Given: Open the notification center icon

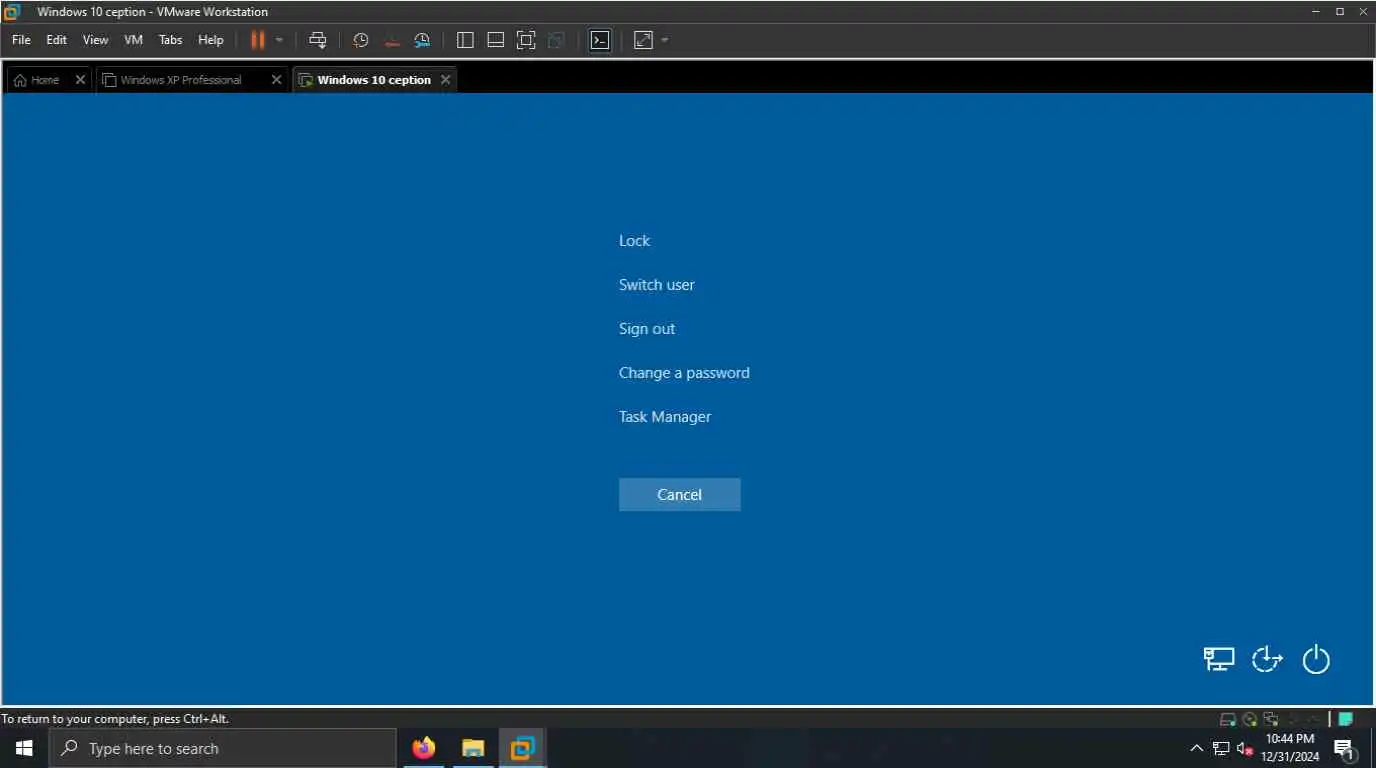Looking at the screenshot, I should click(x=1345, y=748).
